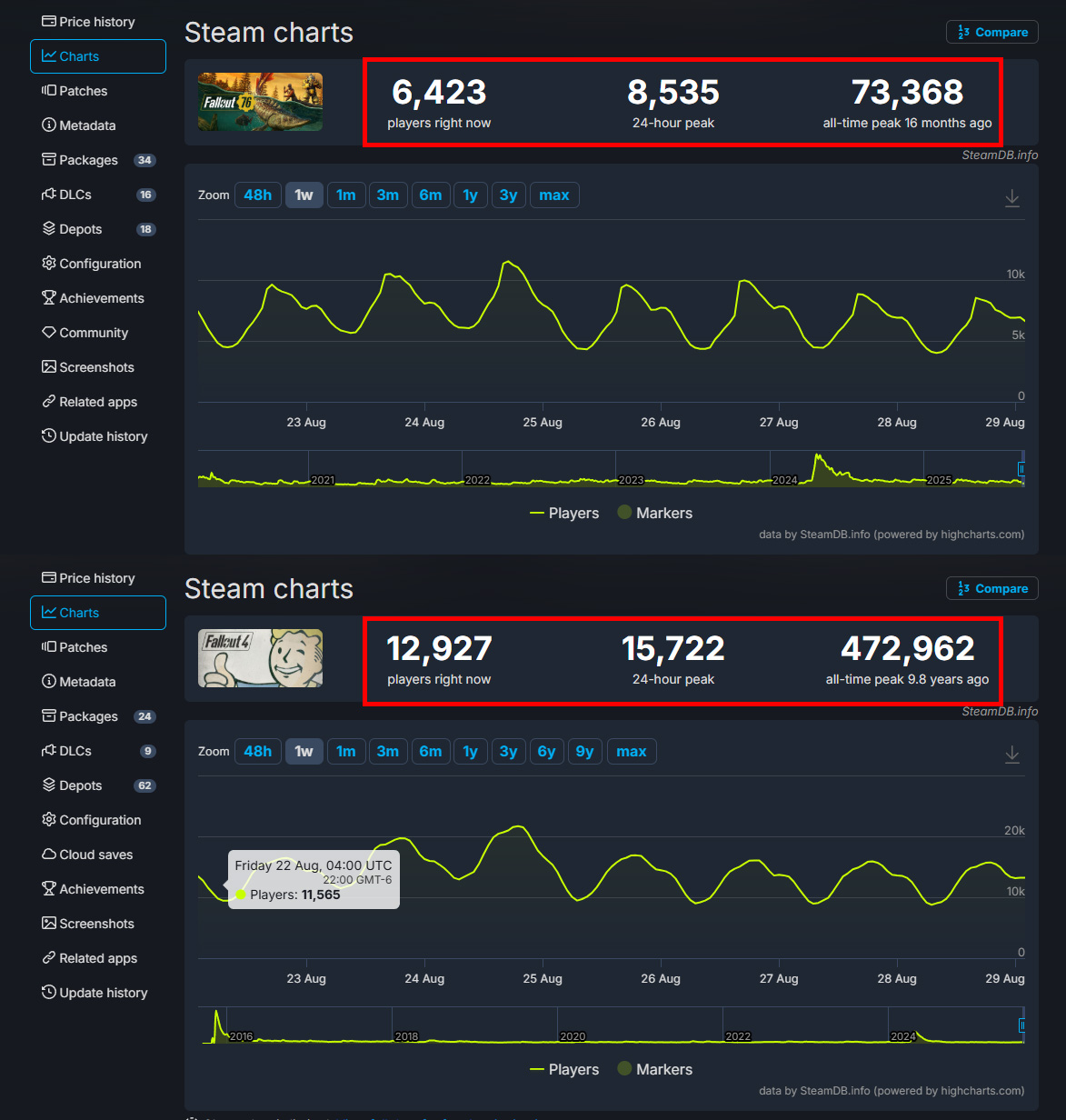
Task: Click the Compare button beside the Fallout 4 header
Action: click(x=992, y=588)
